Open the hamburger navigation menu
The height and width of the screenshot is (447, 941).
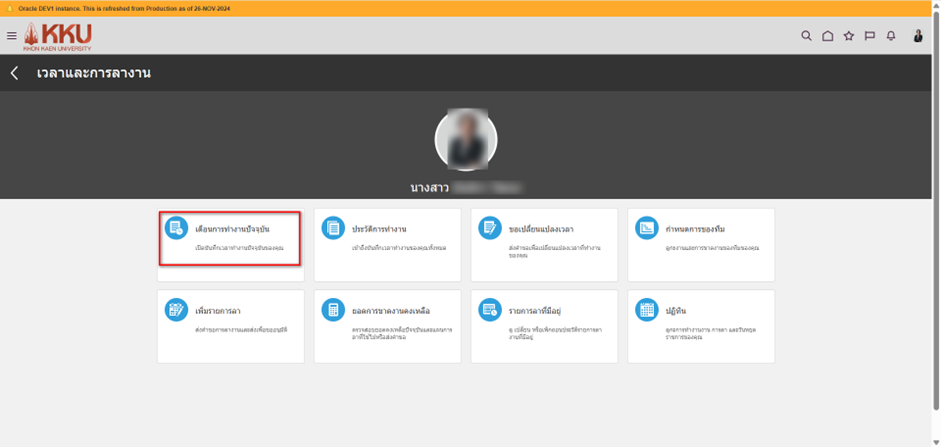click(12, 36)
